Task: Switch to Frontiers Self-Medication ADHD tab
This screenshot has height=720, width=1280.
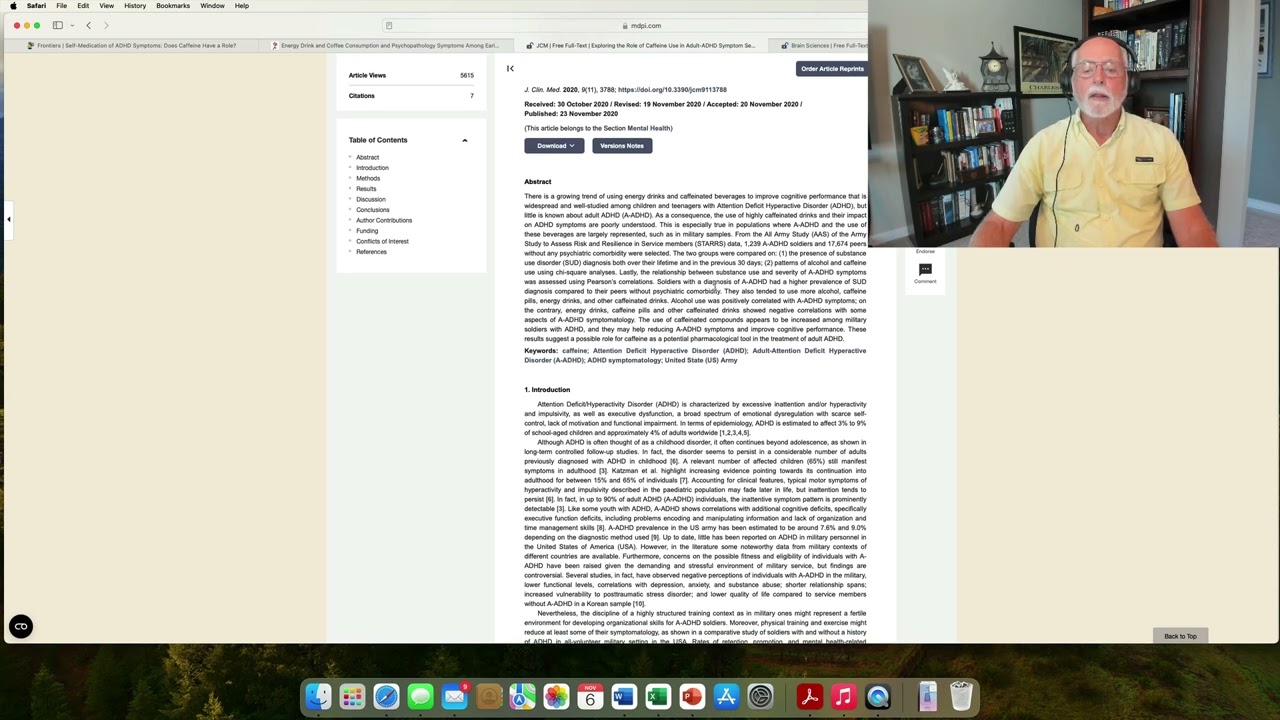Action: [130, 45]
